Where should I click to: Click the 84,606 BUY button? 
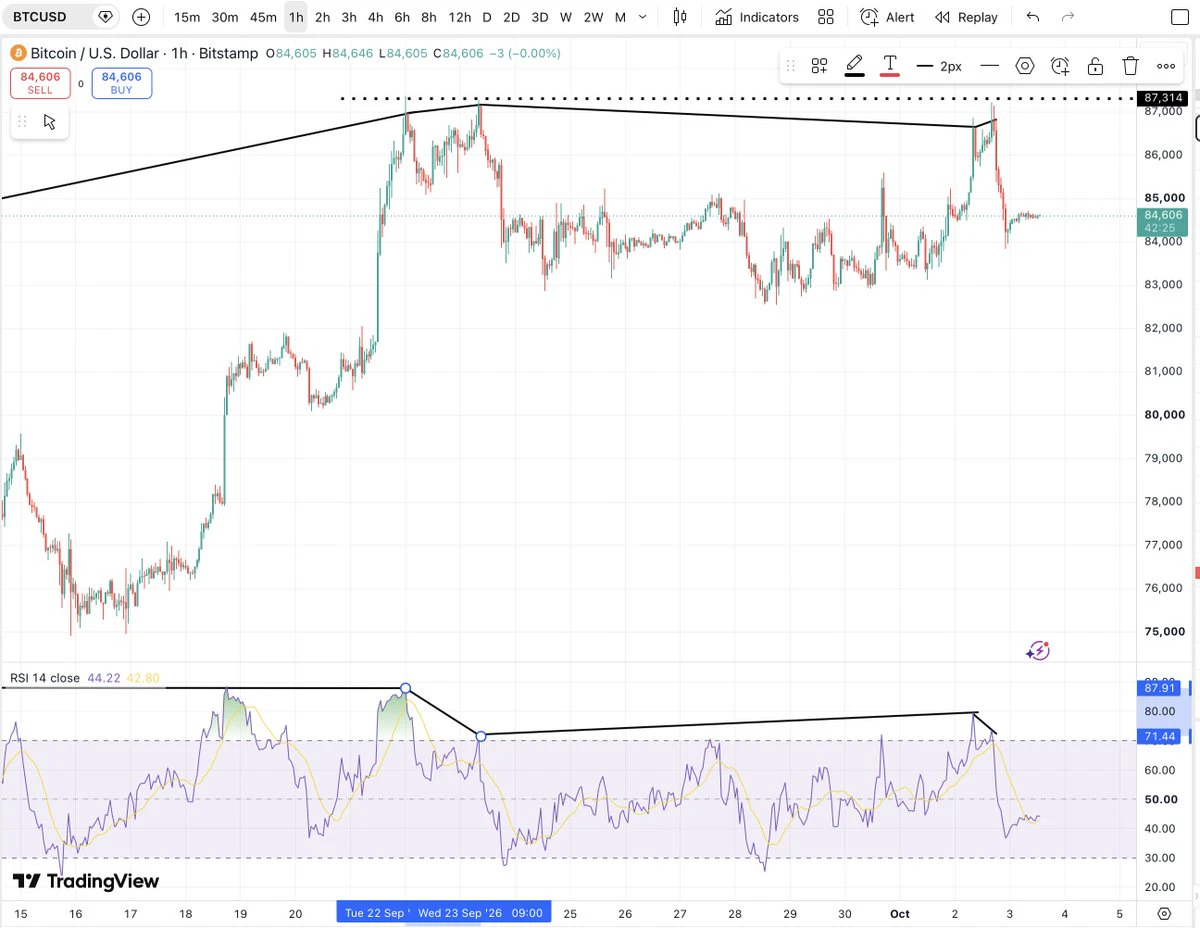pos(122,83)
